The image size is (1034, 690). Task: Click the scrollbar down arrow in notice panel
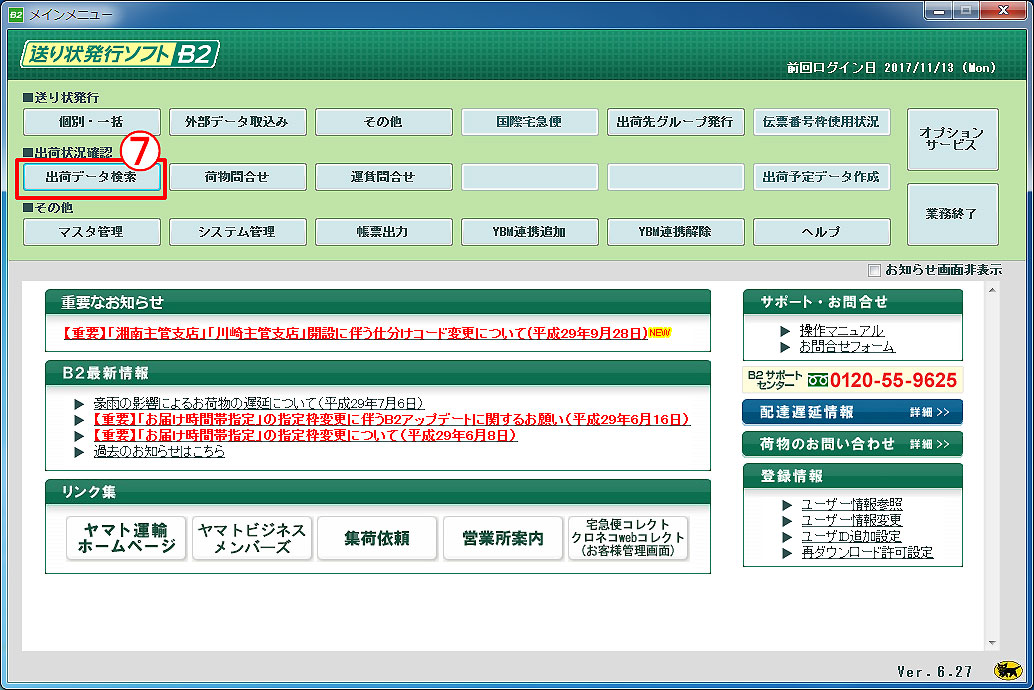point(992,643)
